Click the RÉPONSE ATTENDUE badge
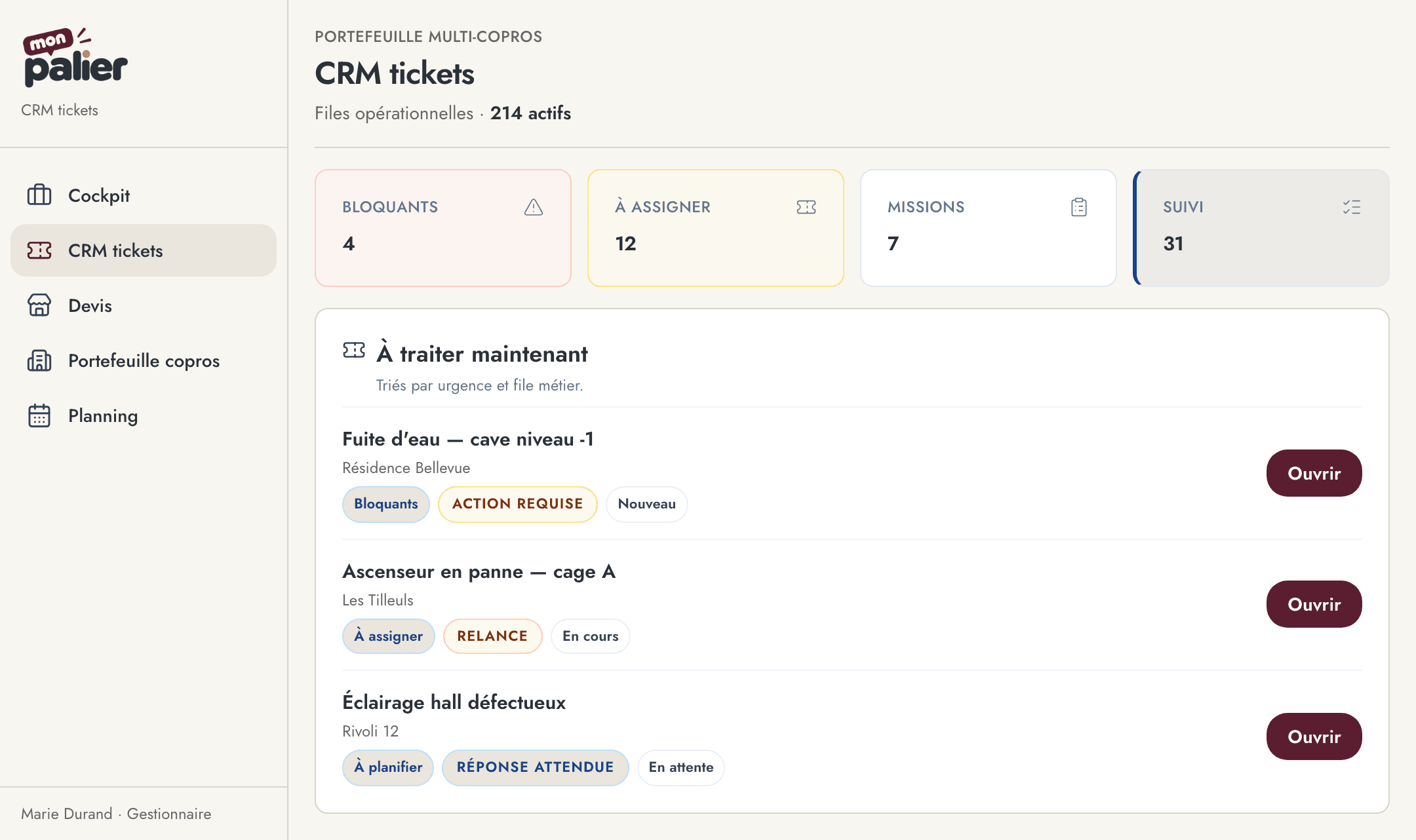The width and height of the screenshot is (1416, 840). point(535,767)
